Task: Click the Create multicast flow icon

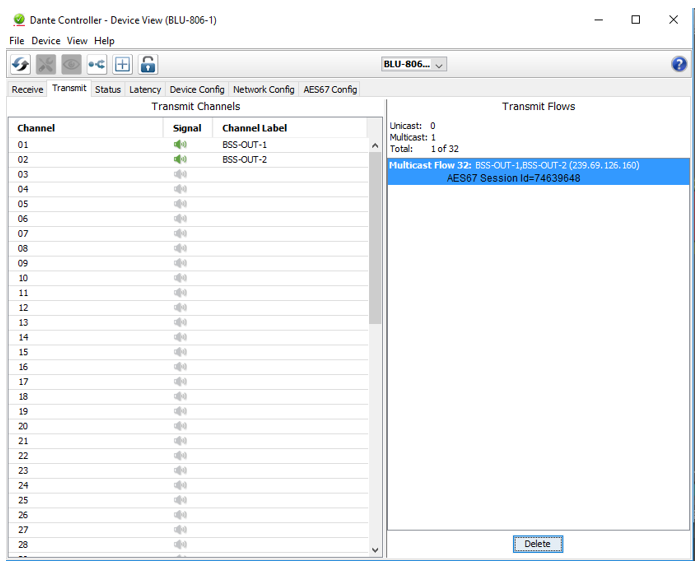Action: [97, 65]
